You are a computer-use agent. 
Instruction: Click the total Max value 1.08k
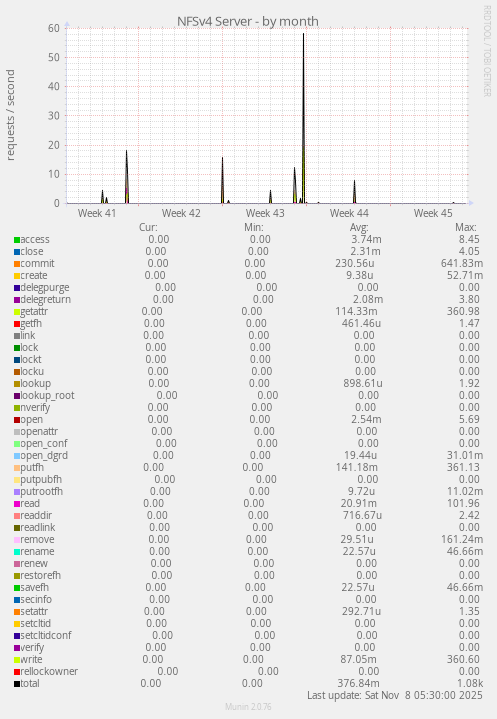[469, 683]
